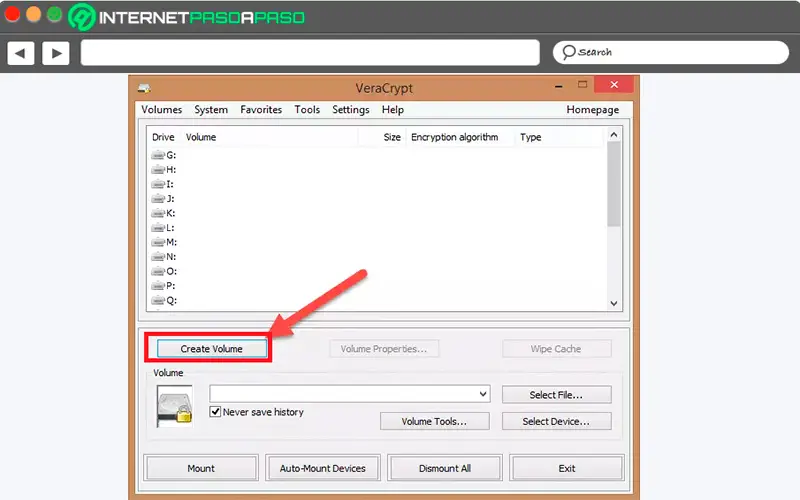Screen dimensions: 800x500
Task: Click the Search field in browser frame
Action: click(671, 52)
